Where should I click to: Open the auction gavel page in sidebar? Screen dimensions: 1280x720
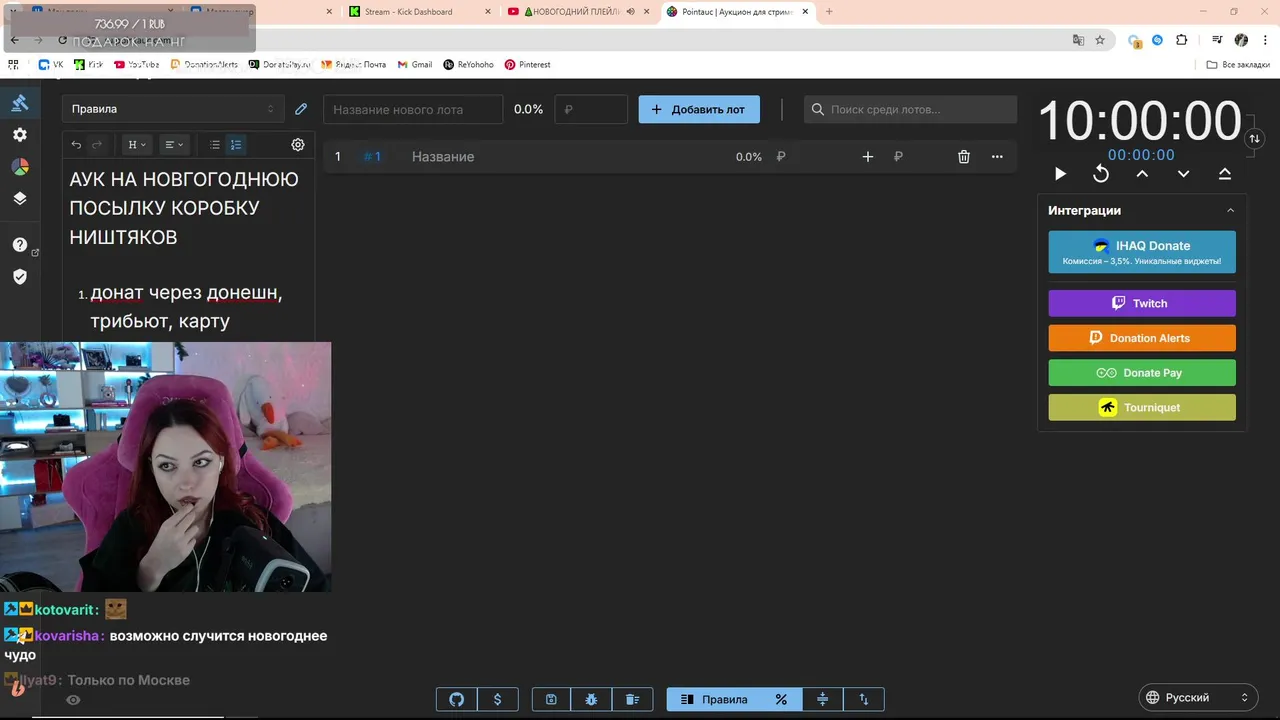(19, 103)
